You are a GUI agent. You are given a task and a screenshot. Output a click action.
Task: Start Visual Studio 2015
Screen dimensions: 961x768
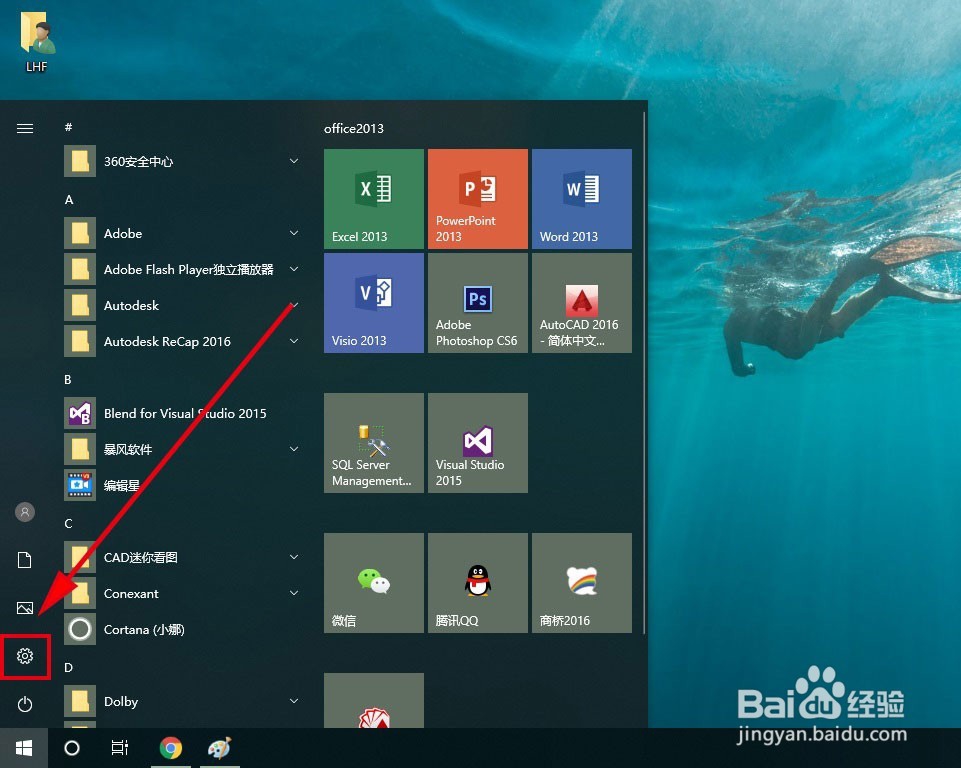point(477,442)
